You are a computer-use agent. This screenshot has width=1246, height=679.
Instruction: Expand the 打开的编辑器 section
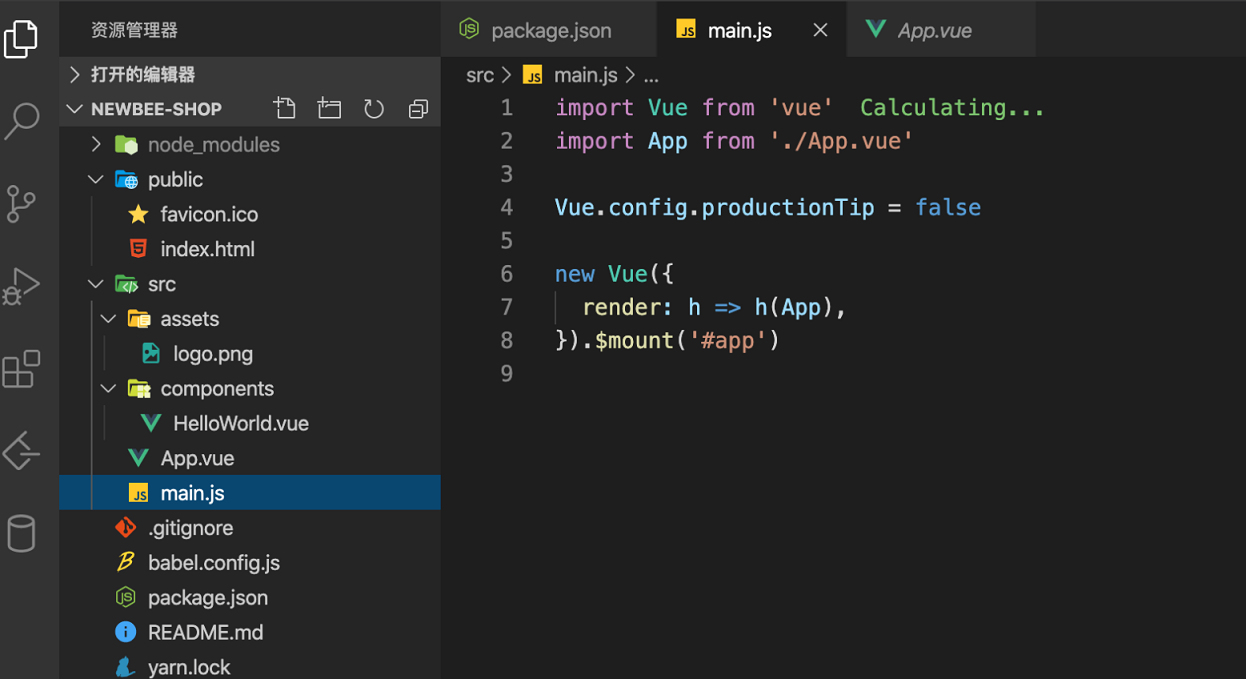(x=250, y=74)
